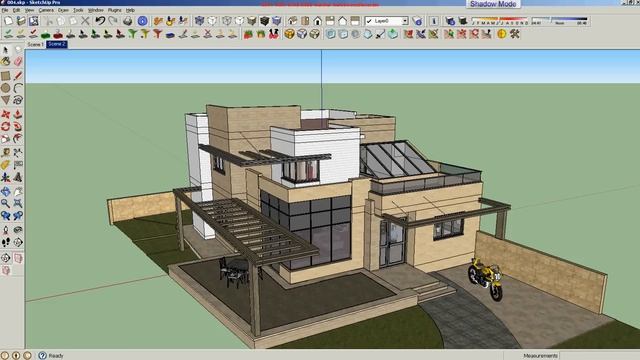
Task: Open the Draw menu
Action: pos(63,10)
